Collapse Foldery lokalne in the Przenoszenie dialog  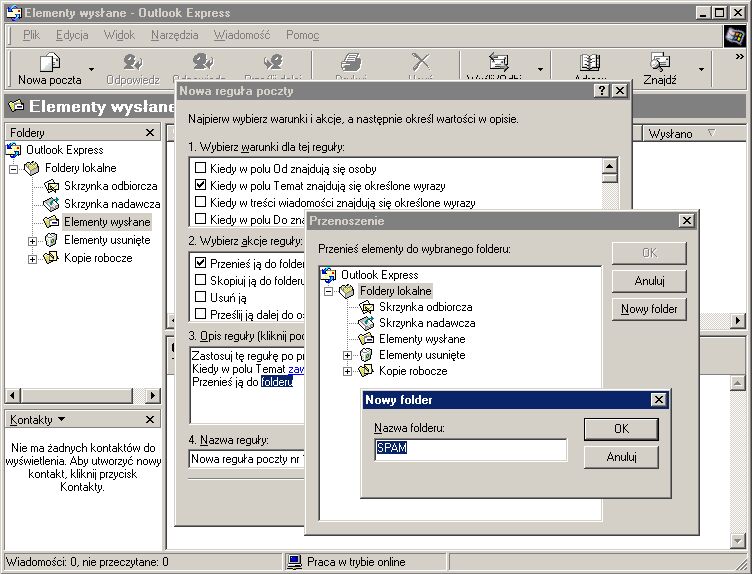pos(329,292)
